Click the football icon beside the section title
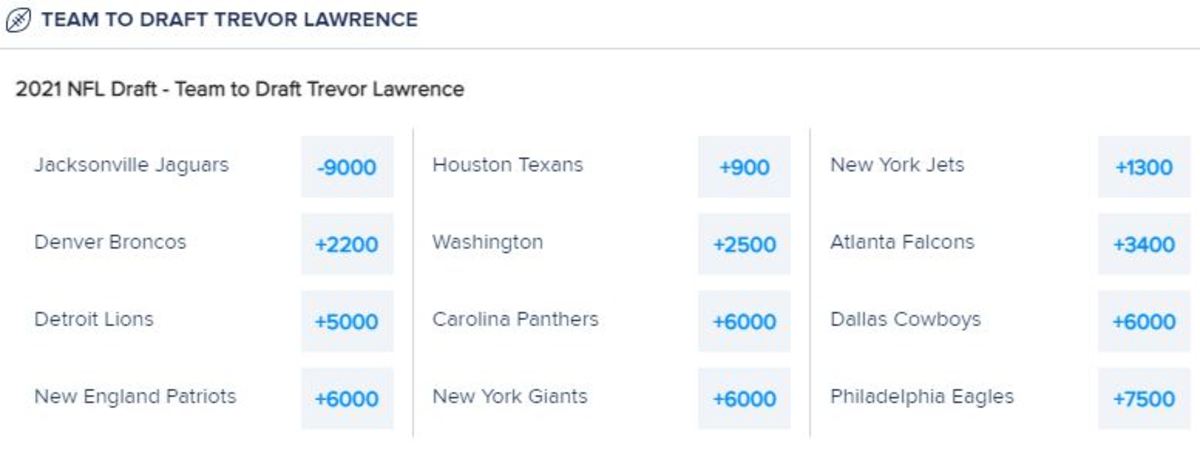Screen dimensions: 1200x454 tap(20, 20)
